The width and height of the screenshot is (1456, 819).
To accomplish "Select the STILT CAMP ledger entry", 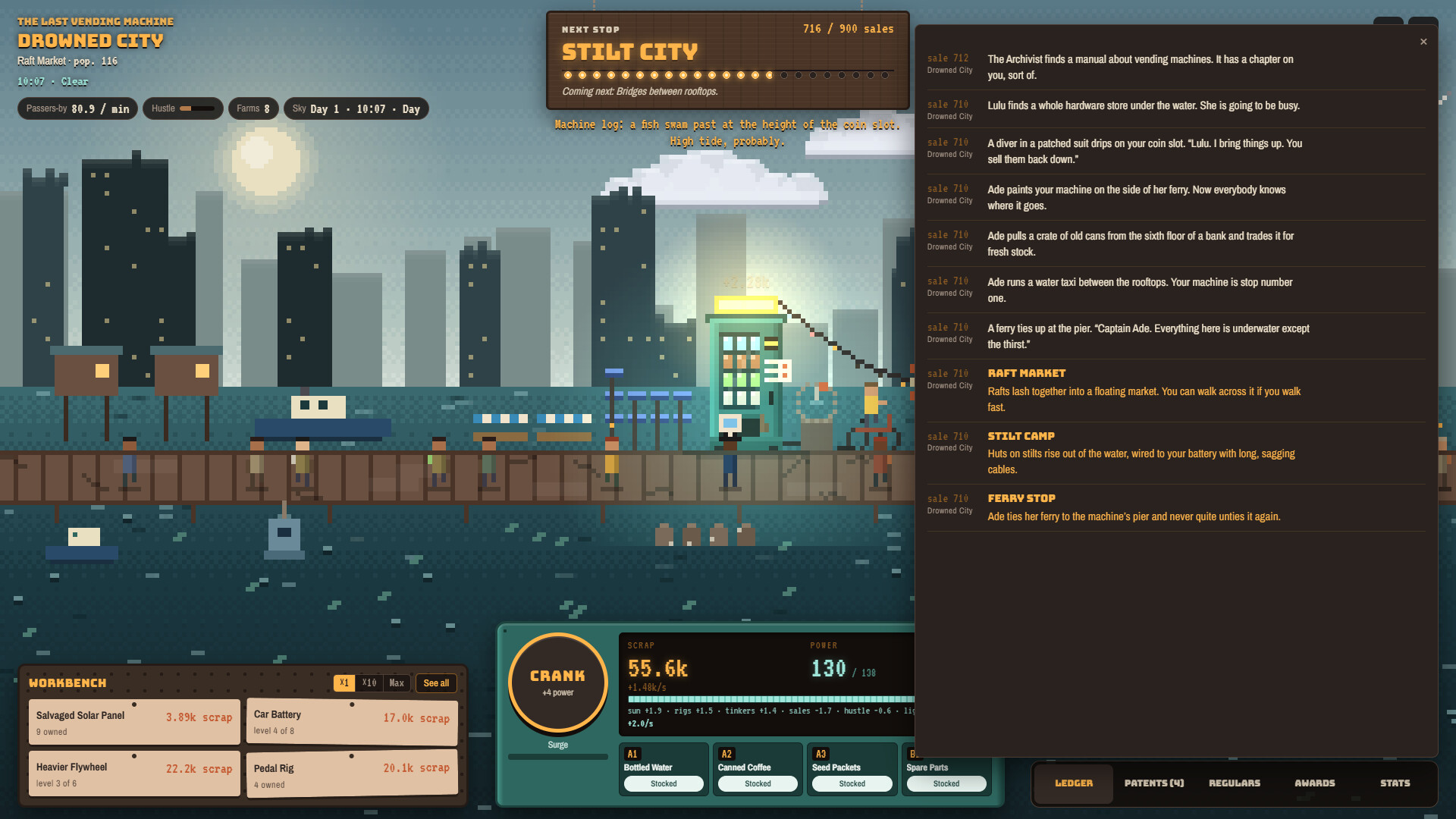I will coord(1175,453).
